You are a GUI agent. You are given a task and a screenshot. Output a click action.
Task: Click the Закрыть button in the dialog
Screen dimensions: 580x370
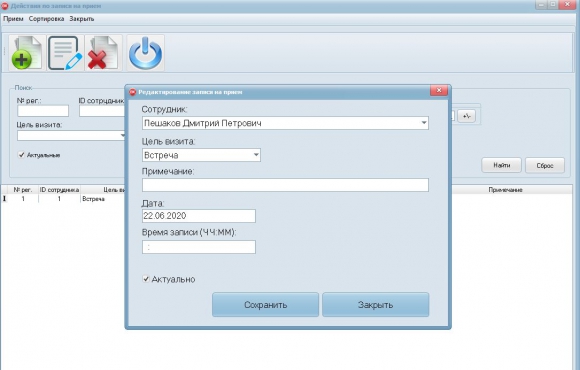[x=375, y=305]
